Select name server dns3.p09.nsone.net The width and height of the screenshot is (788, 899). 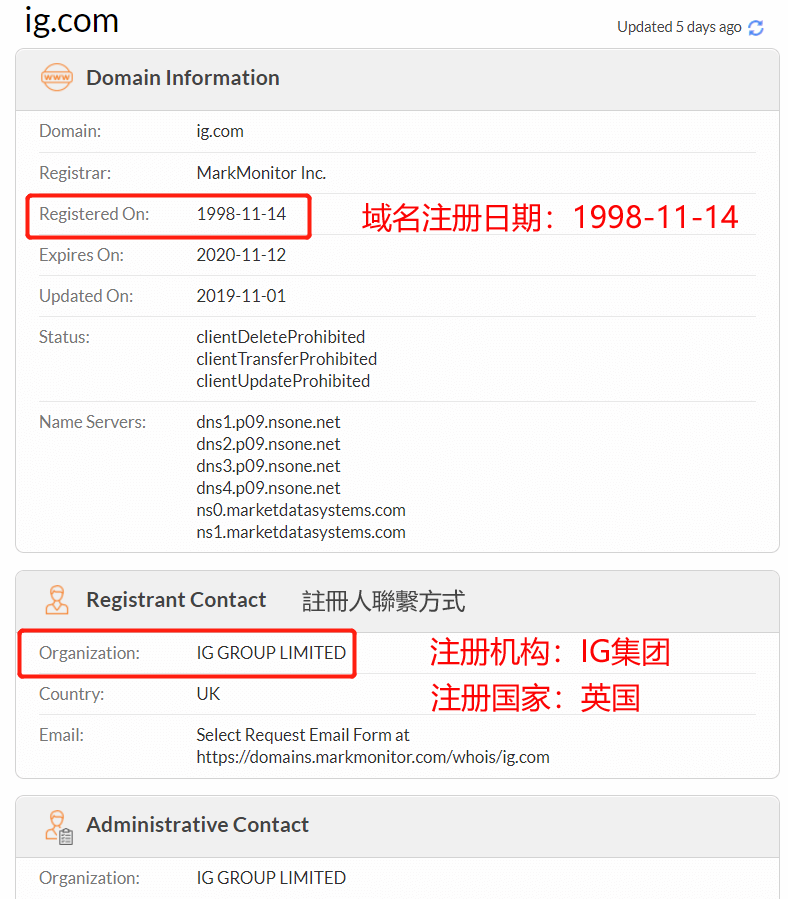(268, 466)
